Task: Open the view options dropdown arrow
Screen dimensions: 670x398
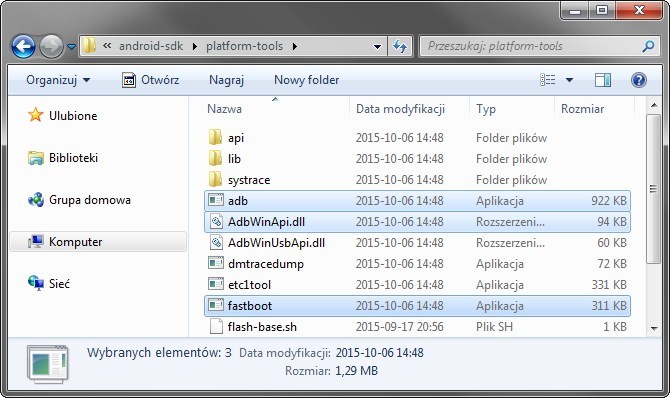Action: [x=569, y=80]
